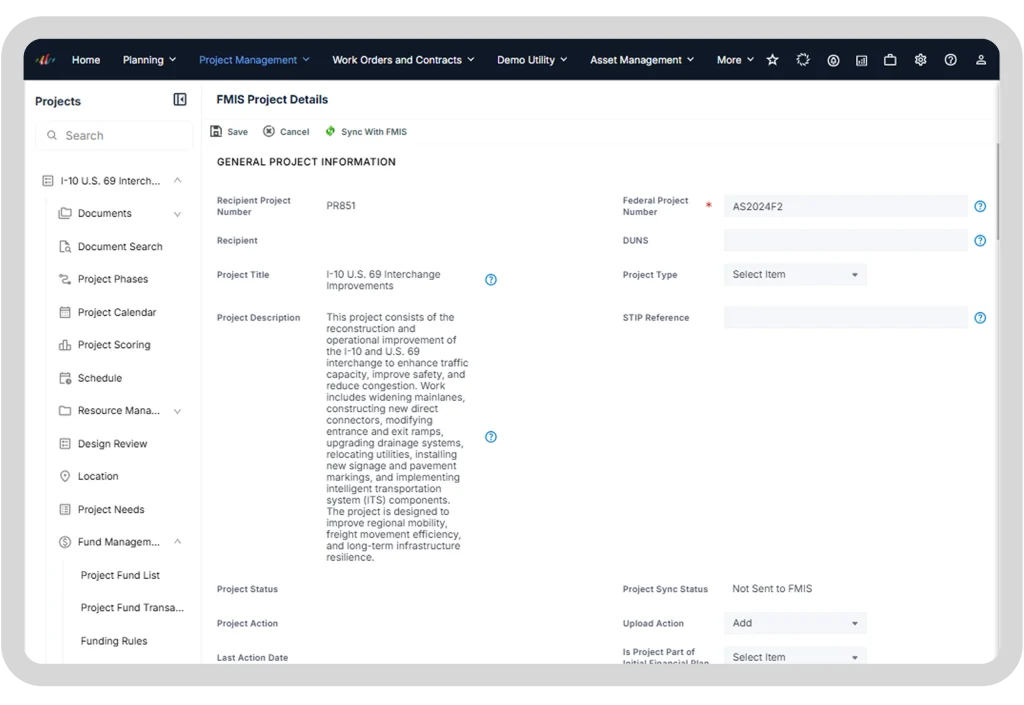Click the Federal Project Number field
This screenshot has width=1024, height=705.
845,206
